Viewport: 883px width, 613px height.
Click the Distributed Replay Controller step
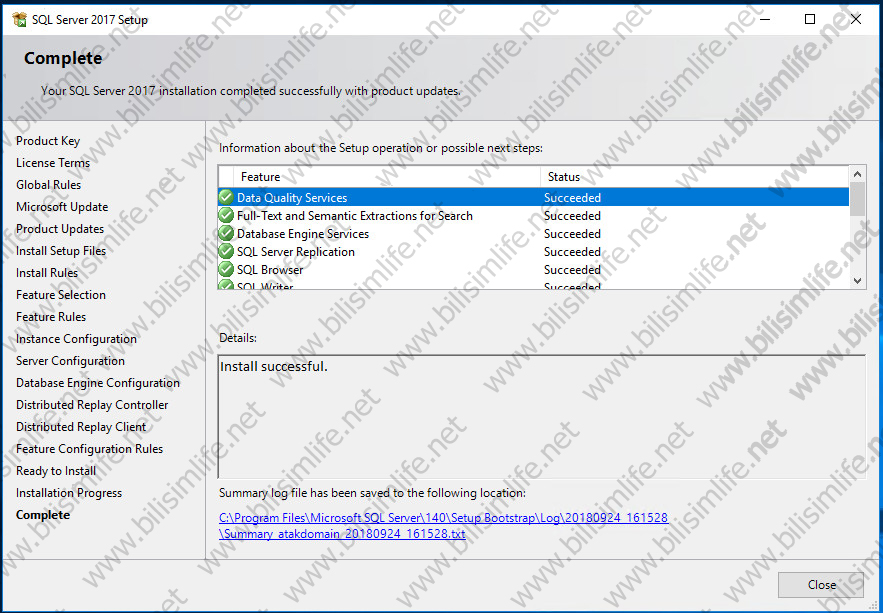(92, 404)
